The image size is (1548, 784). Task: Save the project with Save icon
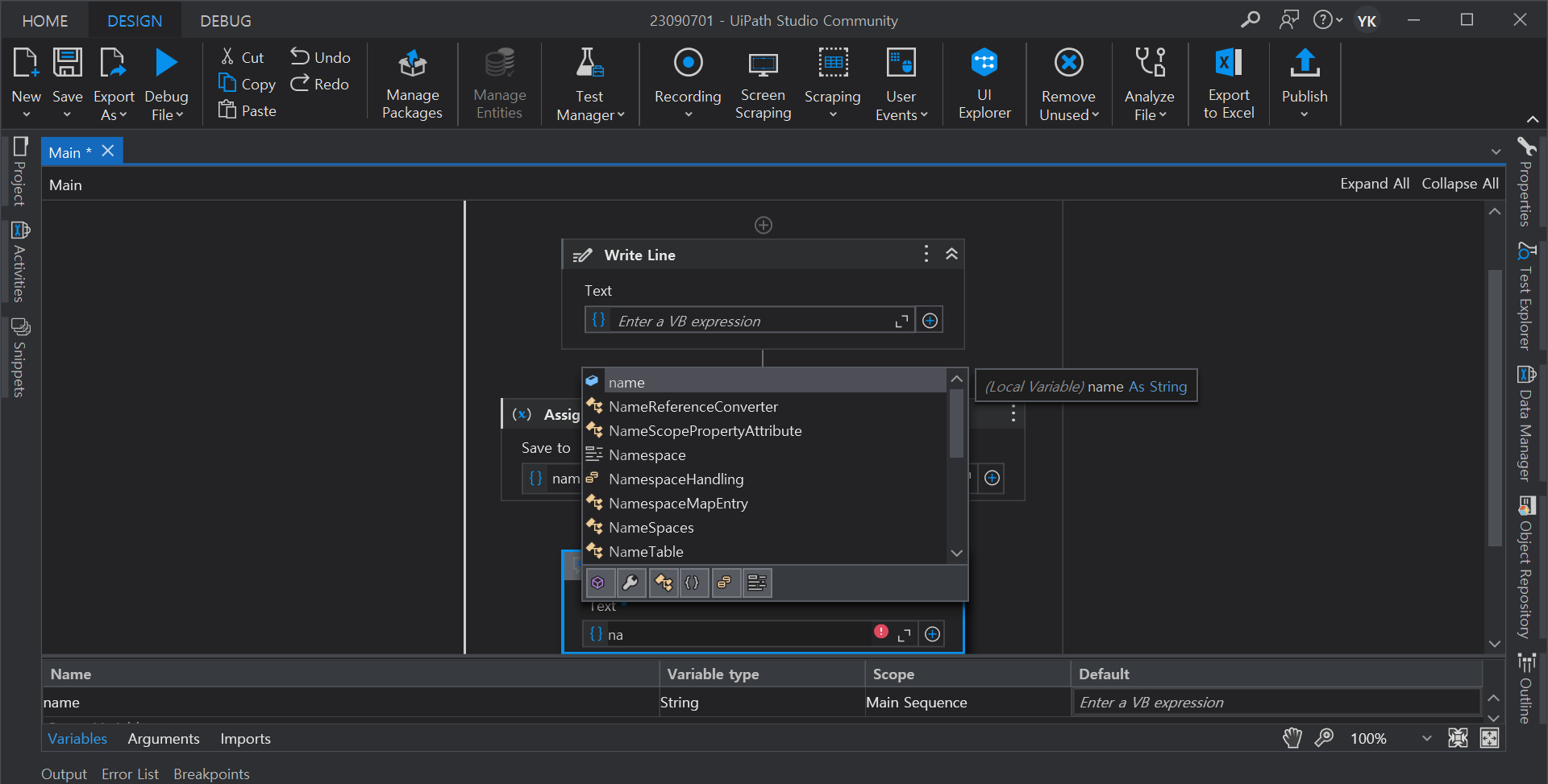click(x=68, y=63)
